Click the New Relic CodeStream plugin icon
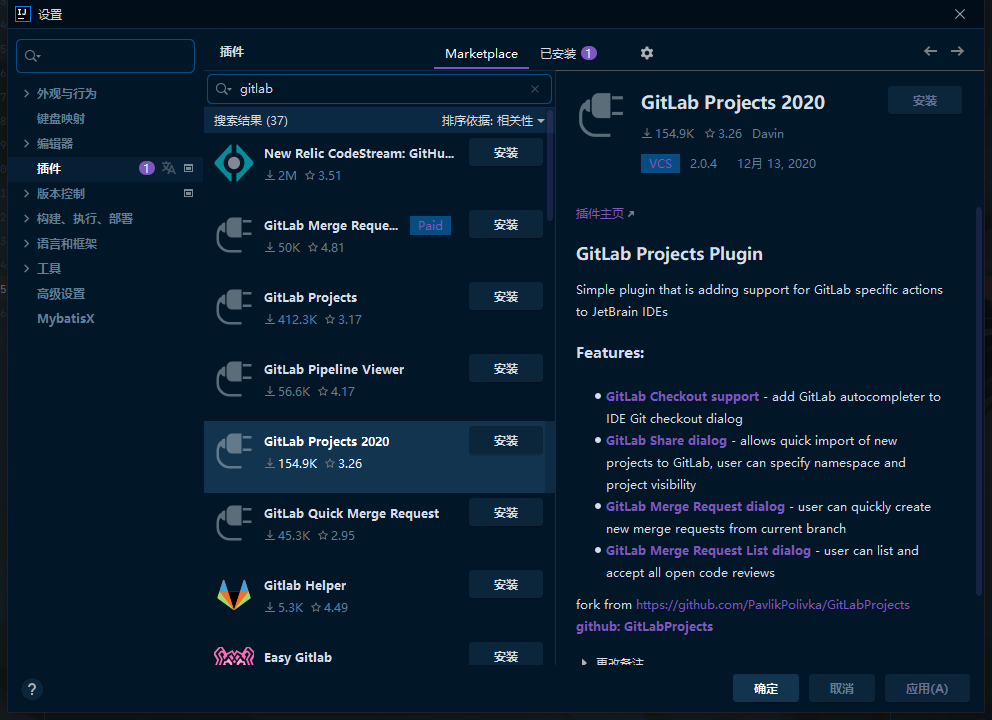 tap(234, 163)
